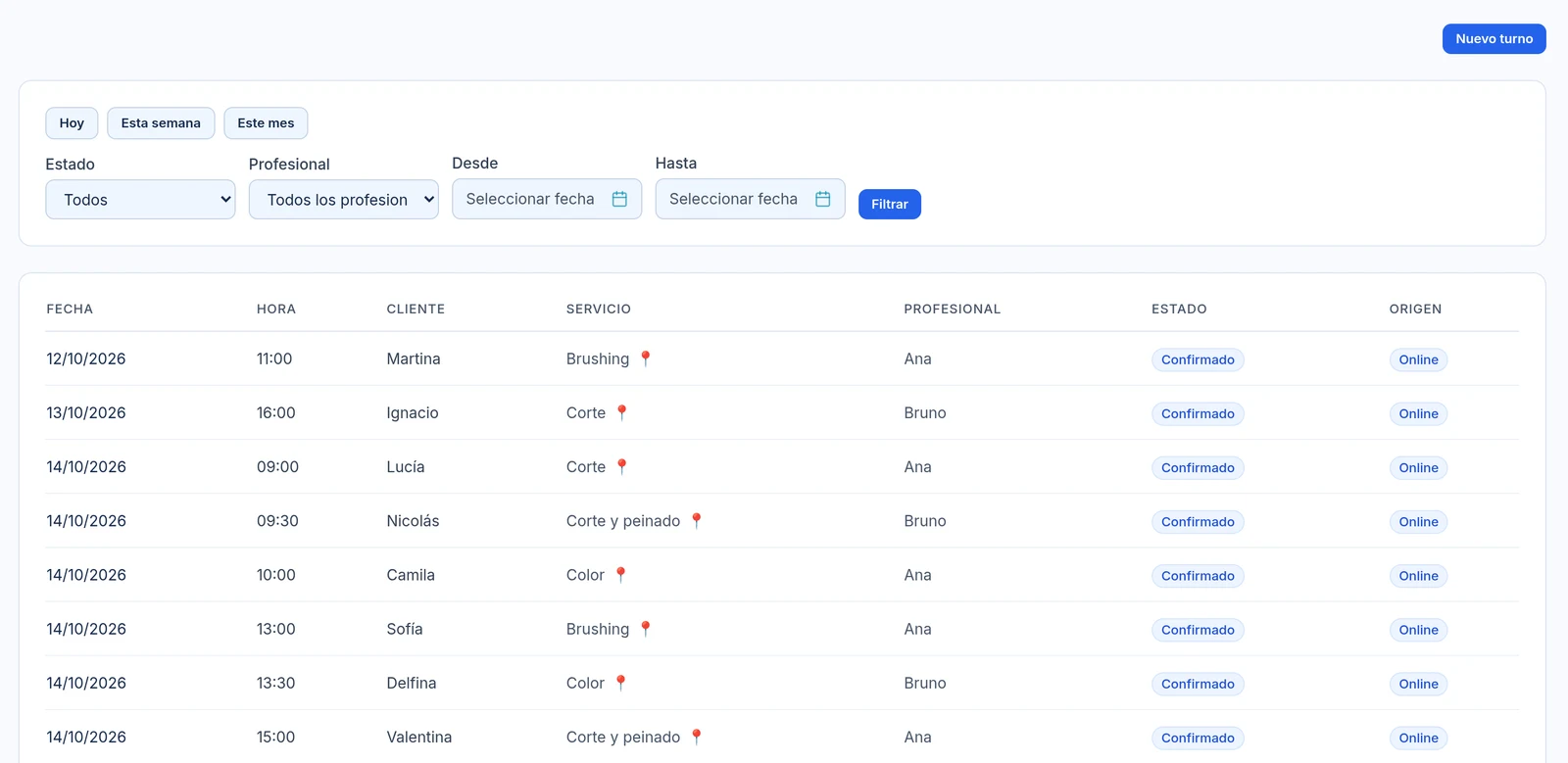Click the Online badge in Nicolás's row
Screen dimensions: 1568x763
pos(1418,522)
